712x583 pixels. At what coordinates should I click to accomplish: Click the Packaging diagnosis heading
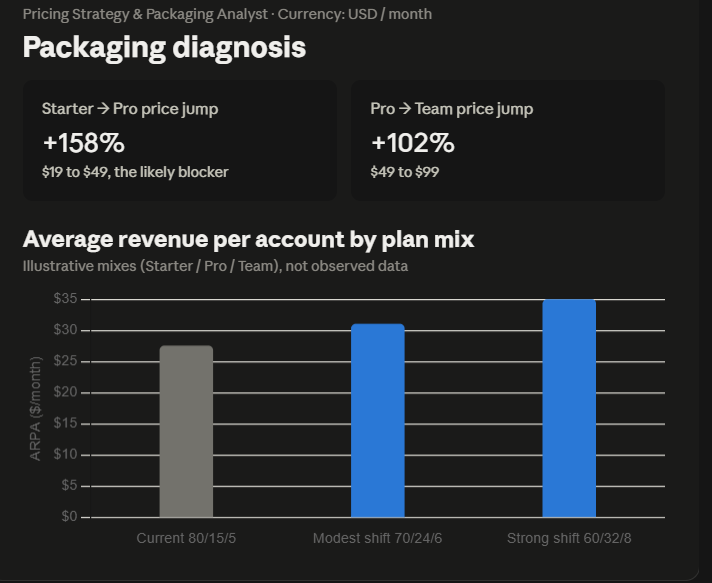click(x=164, y=47)
